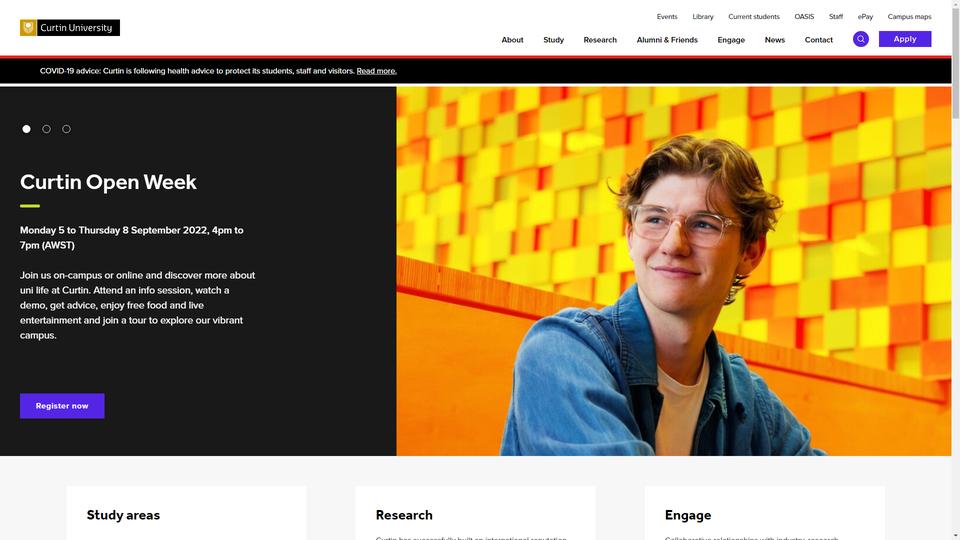Screen dimensions: 960x540
Task: Go to OASIS portal link
Action: [804, 17]
